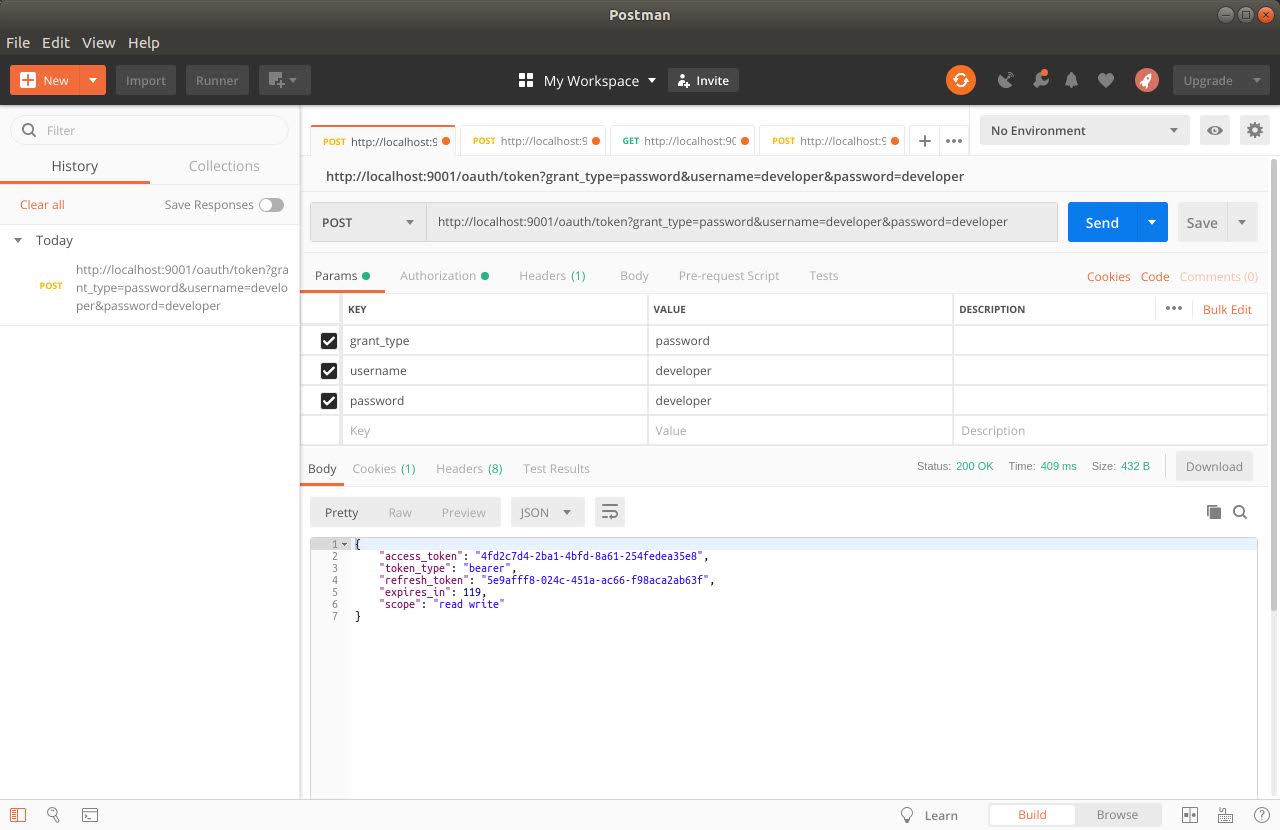
Task: Uncheck the grant_type parameter checkbox
Action: [328, 341]
